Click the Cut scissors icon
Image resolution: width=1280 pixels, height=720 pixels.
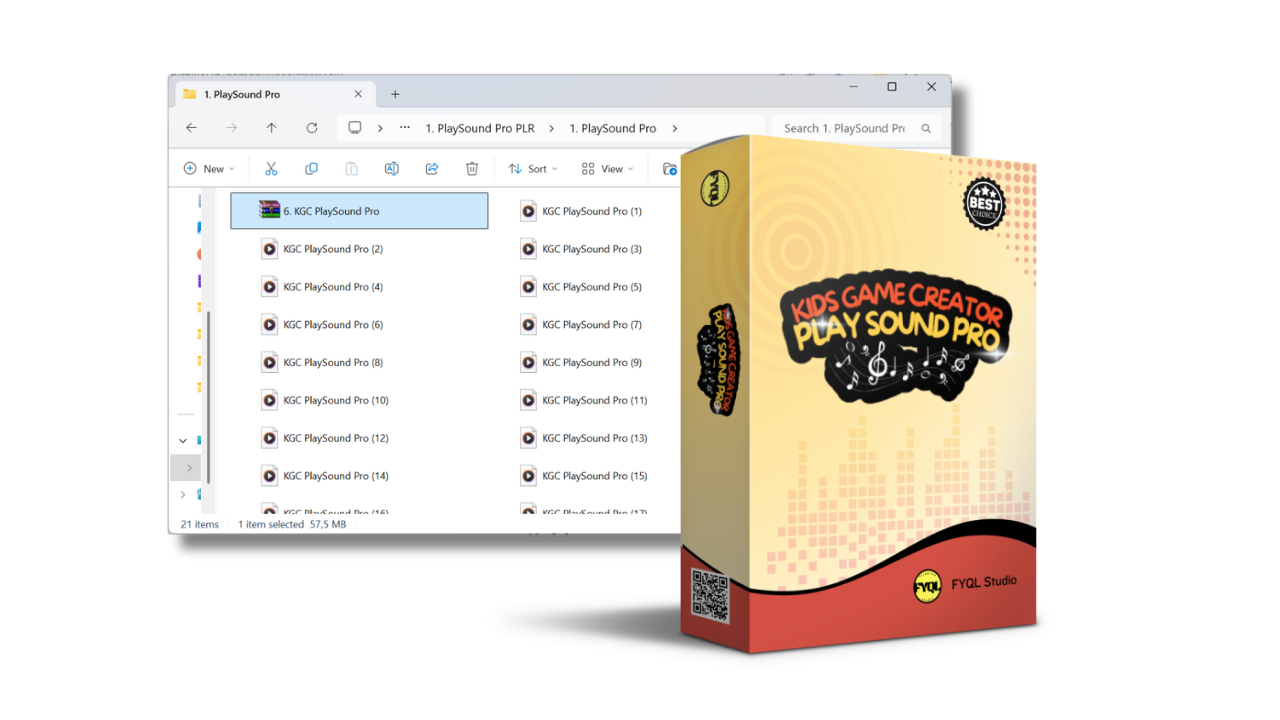pyautogui.click(x=271, y=169)
